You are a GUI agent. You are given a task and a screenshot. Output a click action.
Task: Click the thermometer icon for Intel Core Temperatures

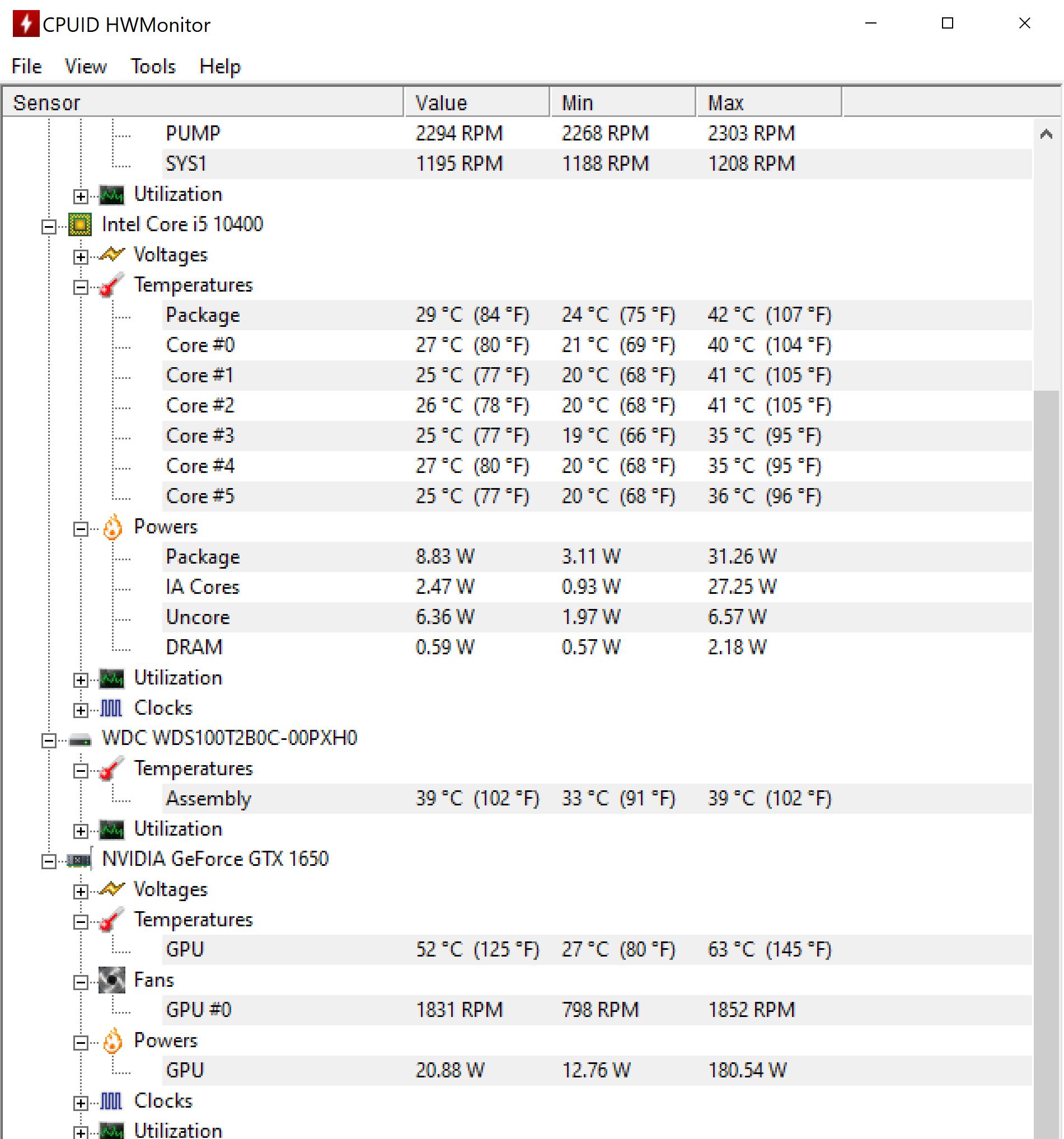point(112,285)
